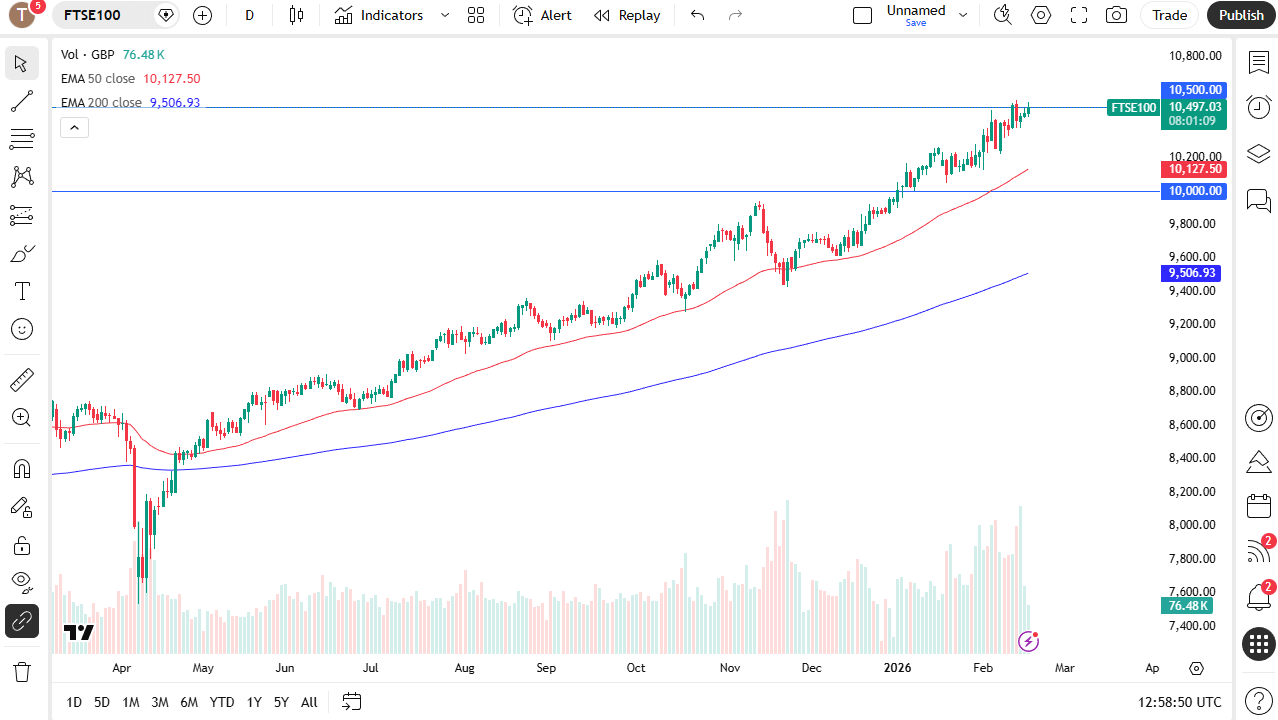1278x720 pixels.
Task: Open the object tree layers panel
Action: coord(1258,153)
